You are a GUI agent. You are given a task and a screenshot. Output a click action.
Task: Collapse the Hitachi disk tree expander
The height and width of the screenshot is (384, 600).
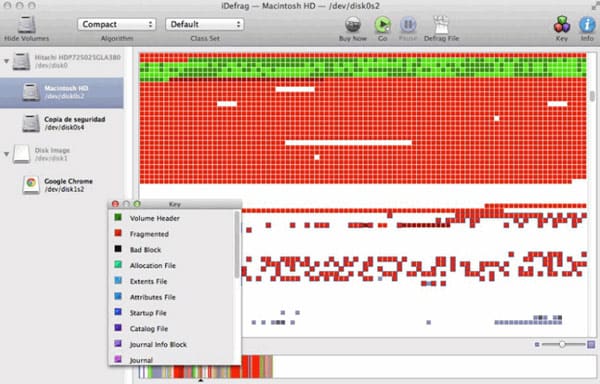[6, 61]
